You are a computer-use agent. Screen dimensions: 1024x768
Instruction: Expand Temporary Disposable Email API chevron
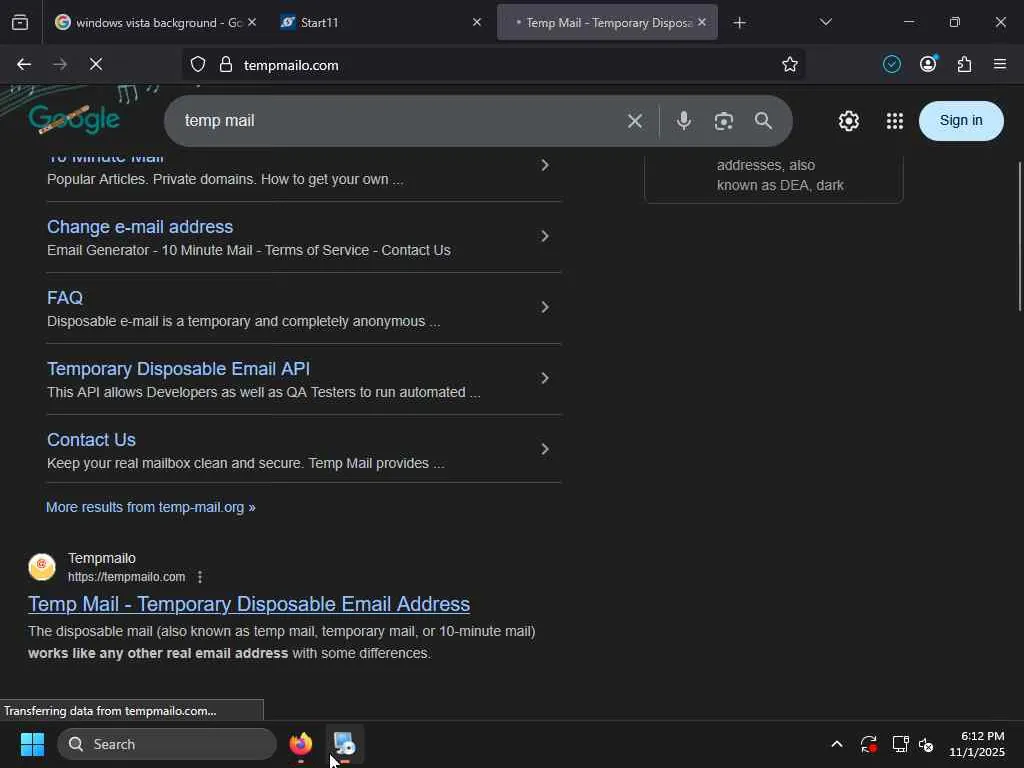point(545,378)
